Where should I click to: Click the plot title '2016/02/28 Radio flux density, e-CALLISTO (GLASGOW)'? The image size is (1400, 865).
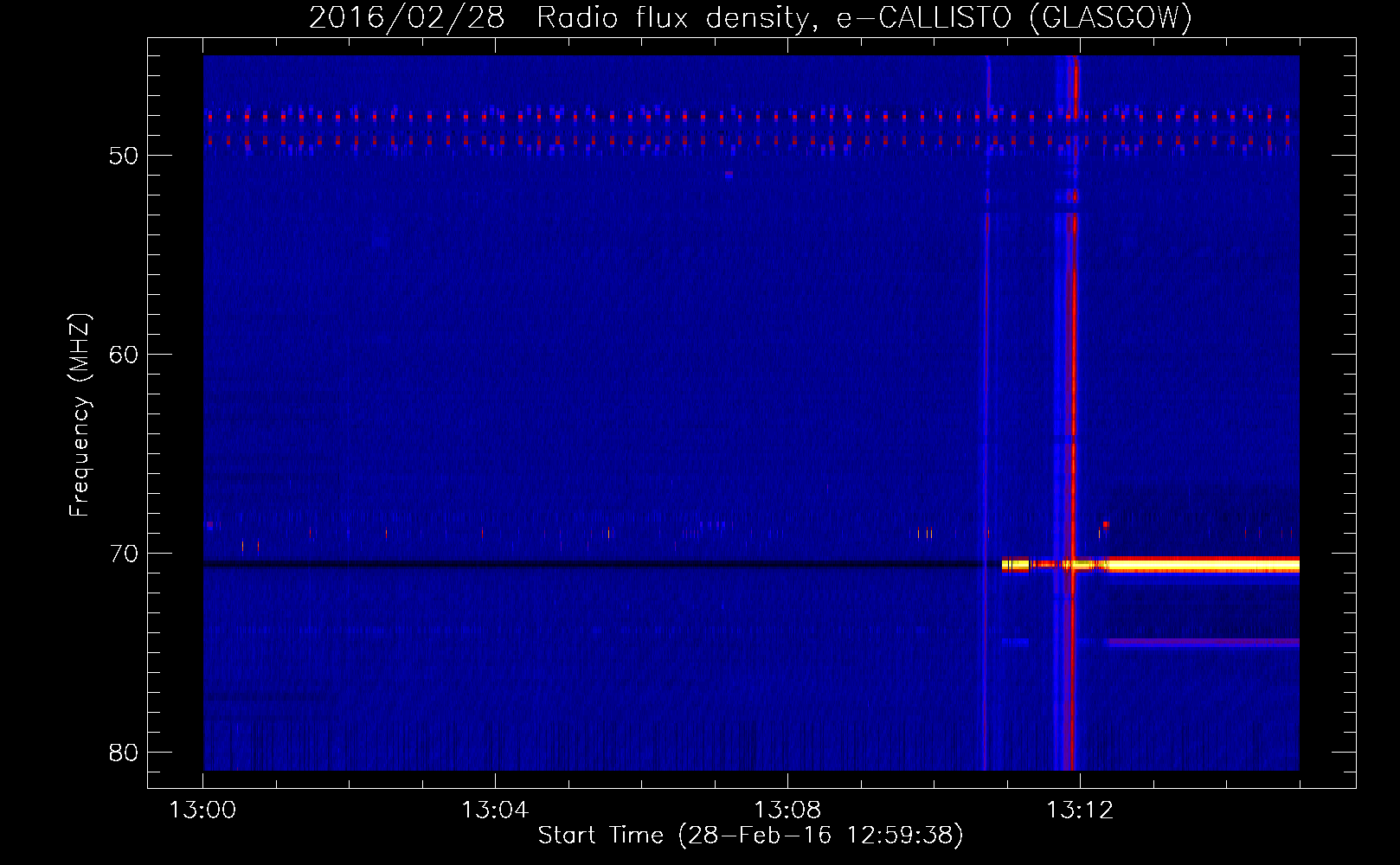750,17
